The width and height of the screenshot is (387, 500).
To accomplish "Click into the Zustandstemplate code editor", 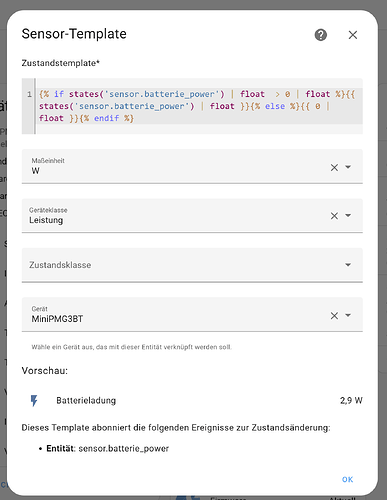I will click(192, 106).
